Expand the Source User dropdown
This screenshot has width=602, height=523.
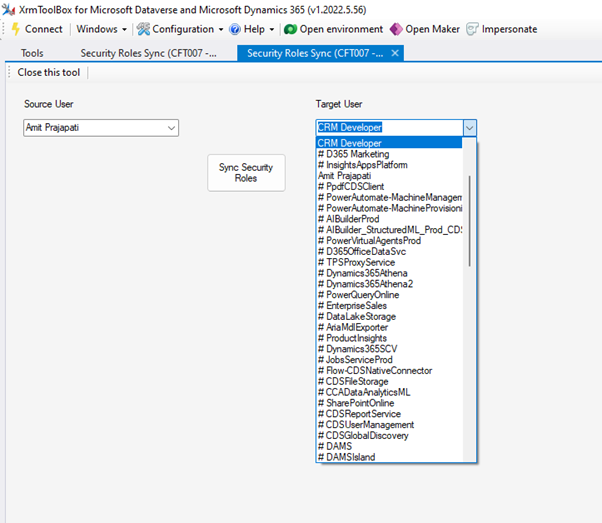tap(171, 128)
